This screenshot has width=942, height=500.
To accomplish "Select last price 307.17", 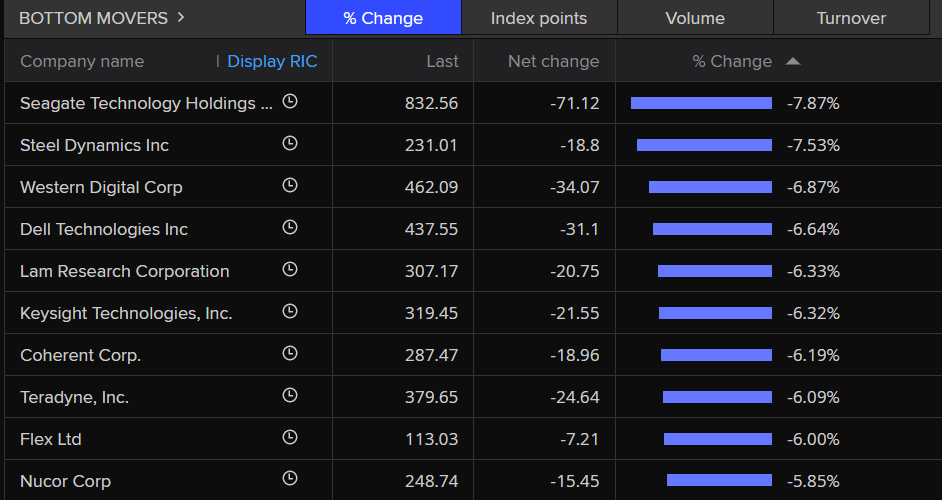I will (x=431, y=271).
